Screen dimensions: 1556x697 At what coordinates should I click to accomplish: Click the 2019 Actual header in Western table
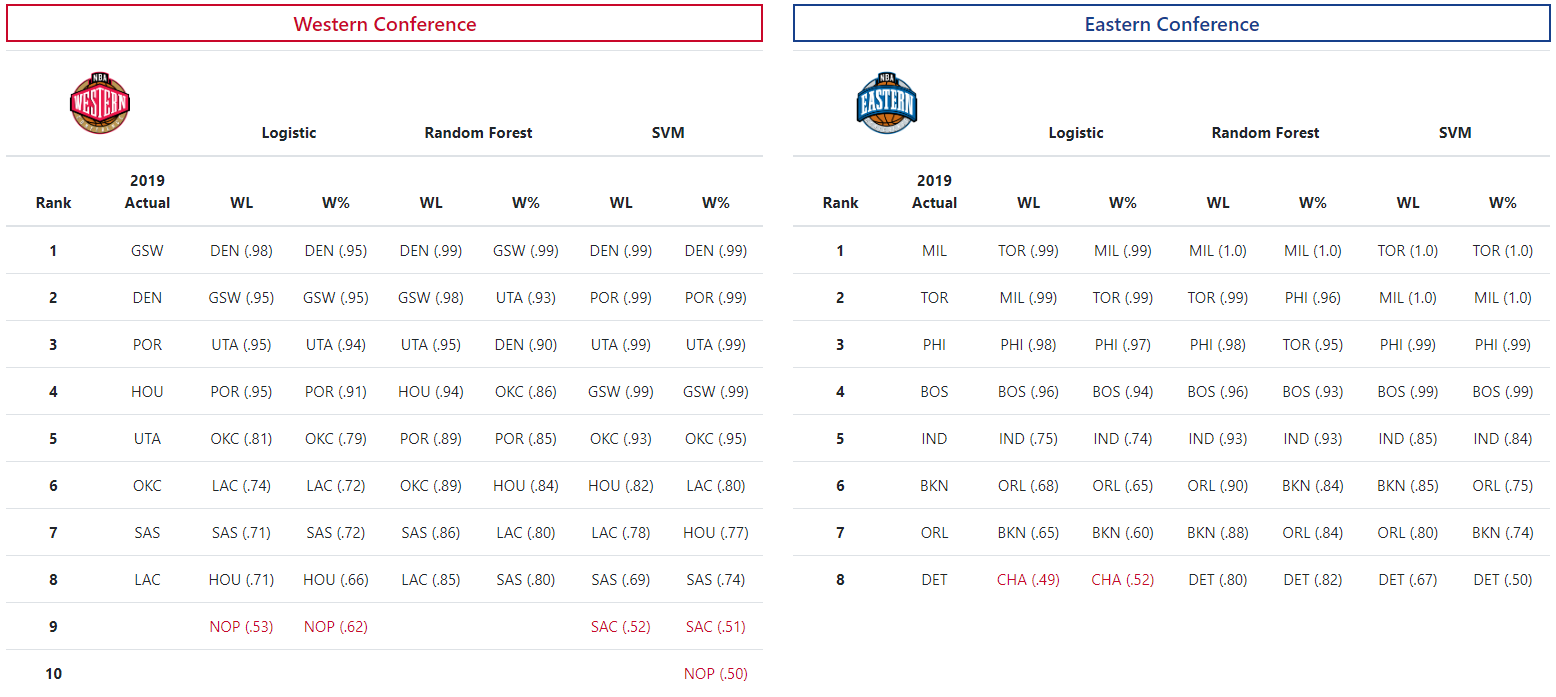point(147,192)
